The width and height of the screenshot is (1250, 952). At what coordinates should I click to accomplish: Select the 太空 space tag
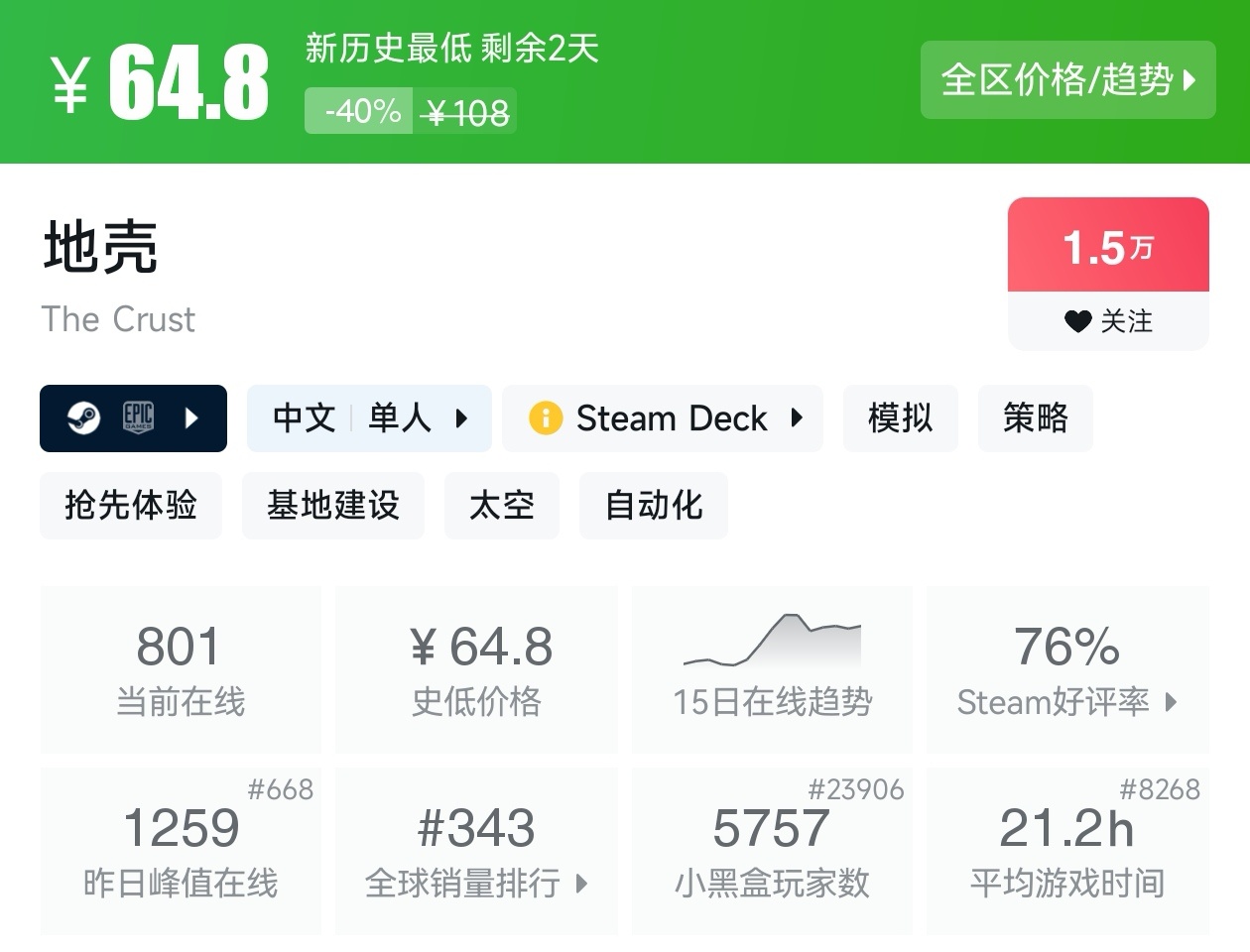pos(501,506)
